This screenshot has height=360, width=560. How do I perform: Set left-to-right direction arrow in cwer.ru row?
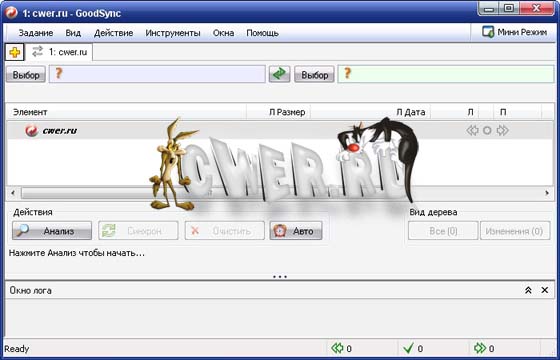[x=502, y=130]
